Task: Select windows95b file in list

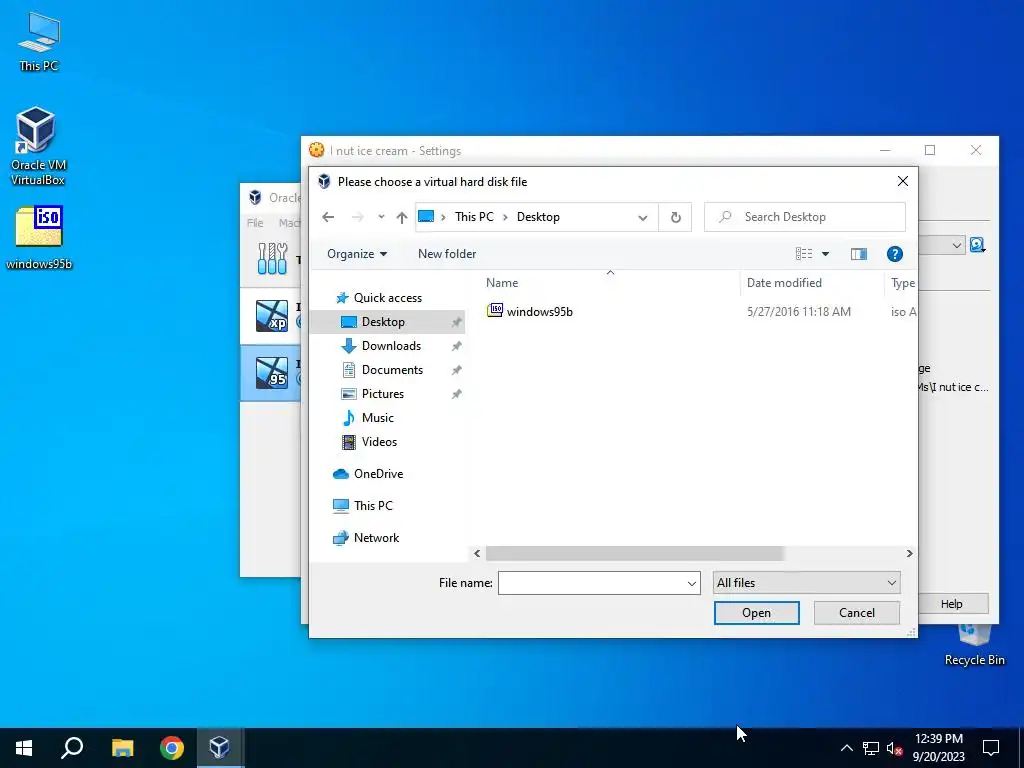Action: [x=530, y=312]
